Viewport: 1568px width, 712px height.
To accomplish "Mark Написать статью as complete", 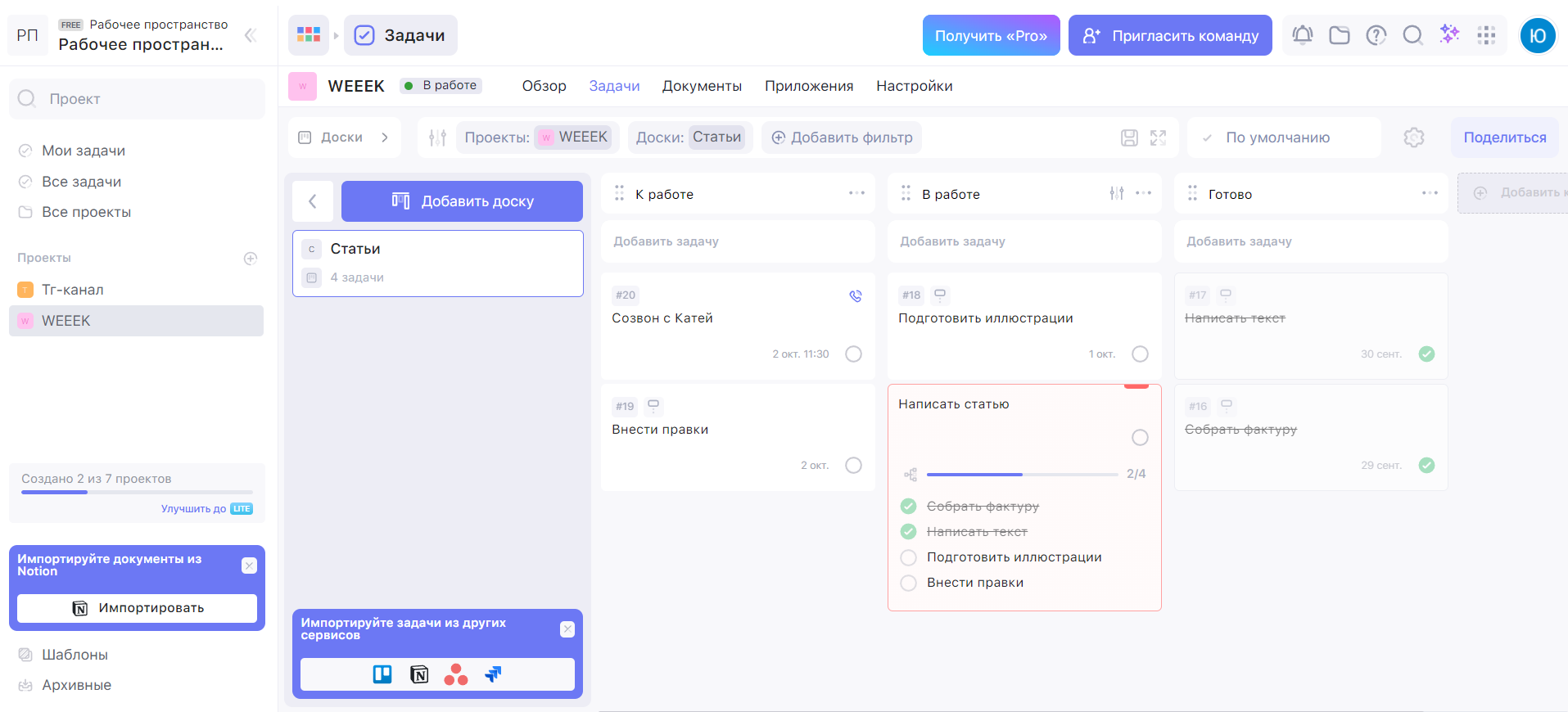I will pyautogui.click(x=1140, y=438).
